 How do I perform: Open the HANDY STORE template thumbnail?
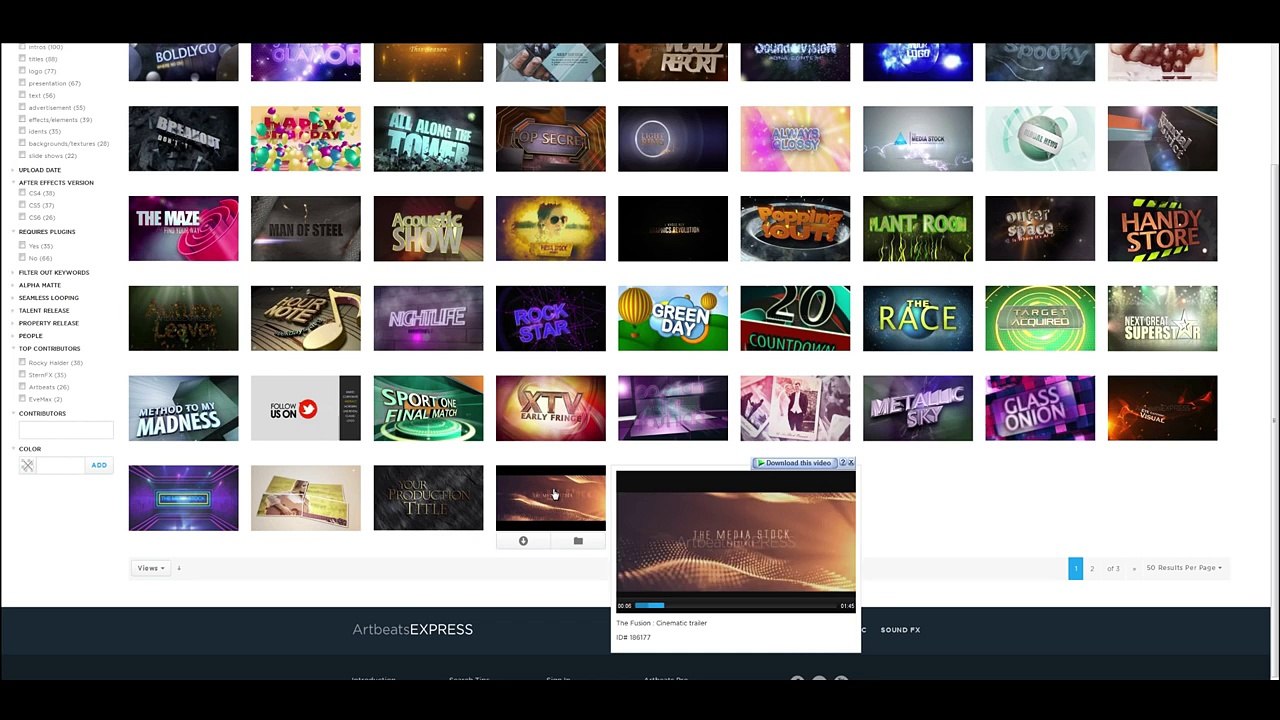(x=1163, y=229)
